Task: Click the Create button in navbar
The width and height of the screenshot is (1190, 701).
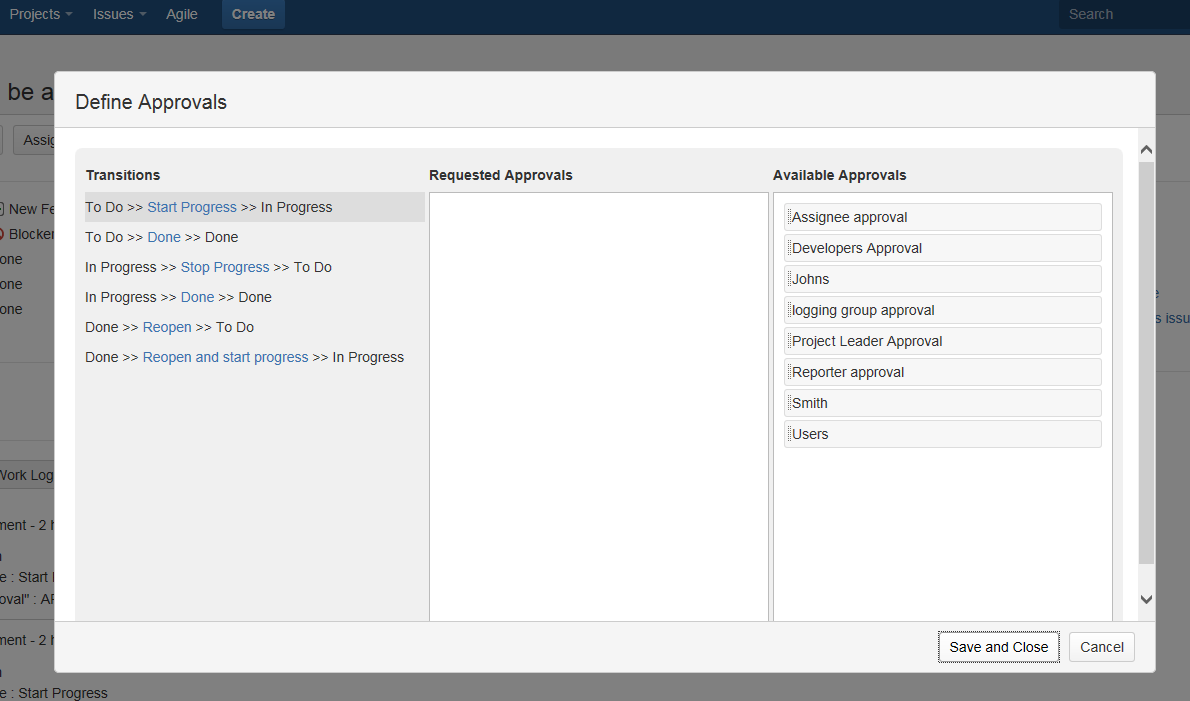Action: click(253, 14)
